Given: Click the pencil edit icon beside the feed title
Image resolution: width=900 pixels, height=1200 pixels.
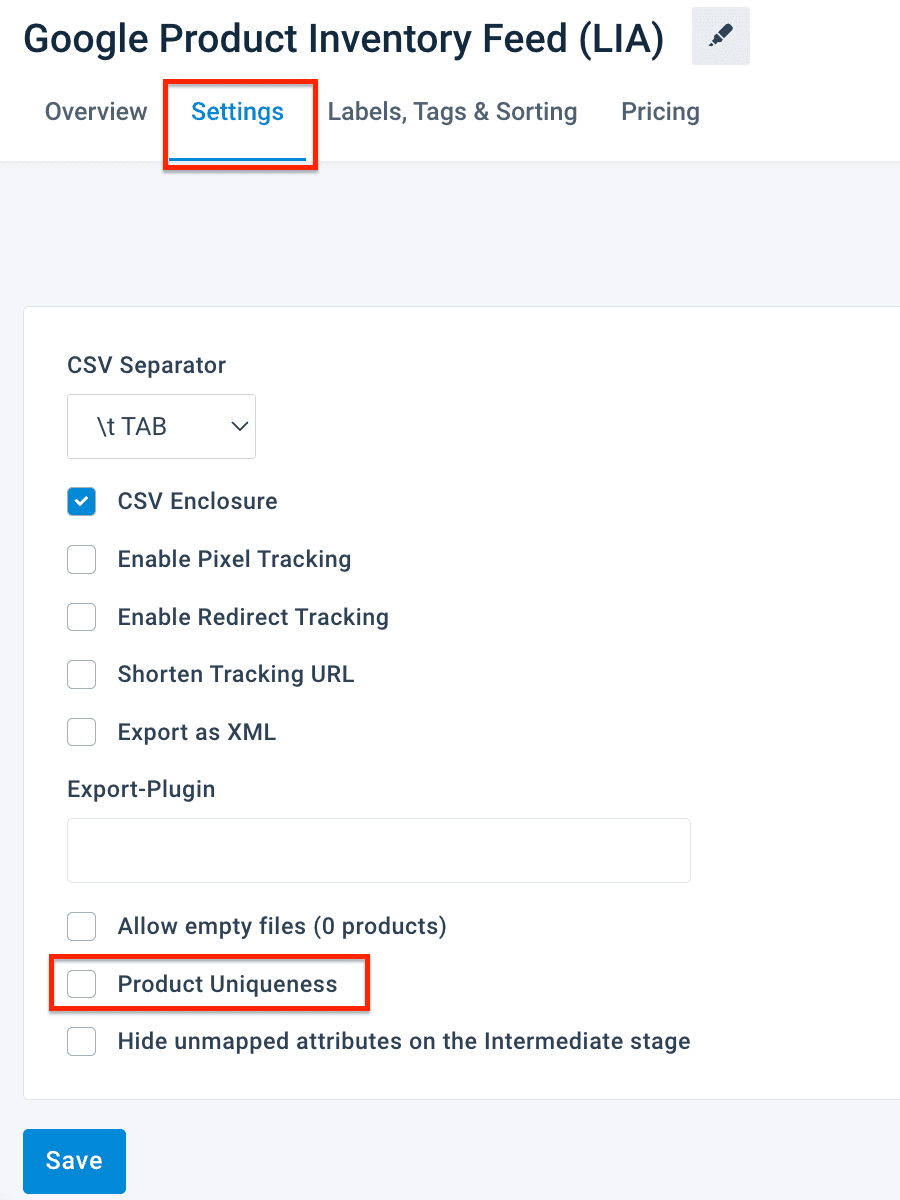Looking at the screenshot, I should (720, 37).
